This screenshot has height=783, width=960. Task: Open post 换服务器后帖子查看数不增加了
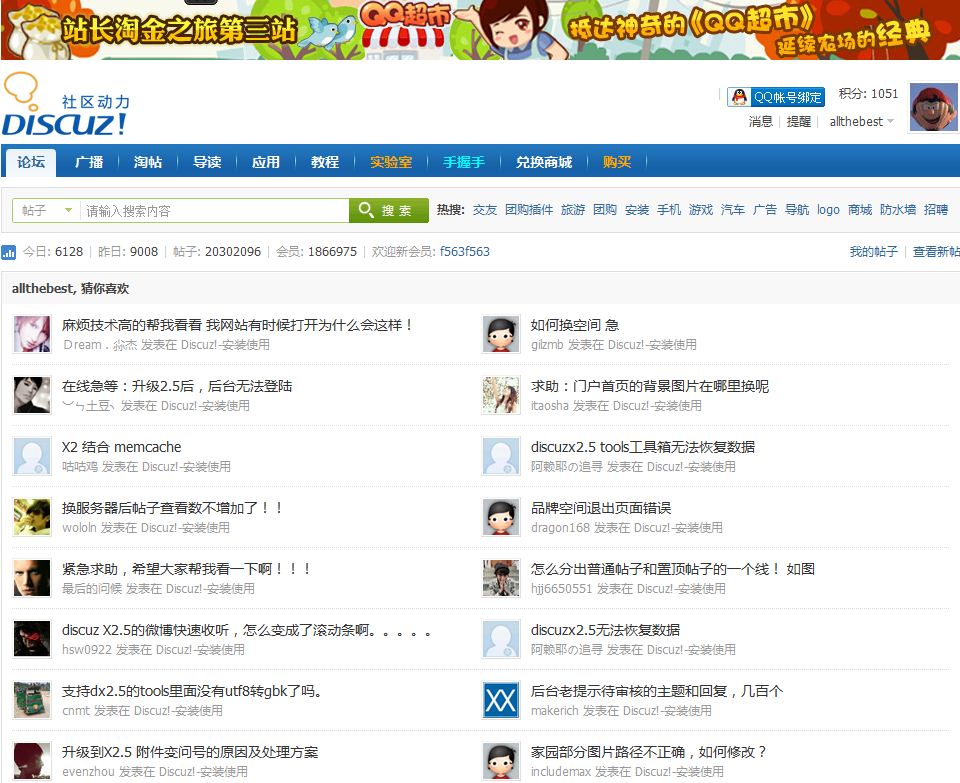click(172, 508)
